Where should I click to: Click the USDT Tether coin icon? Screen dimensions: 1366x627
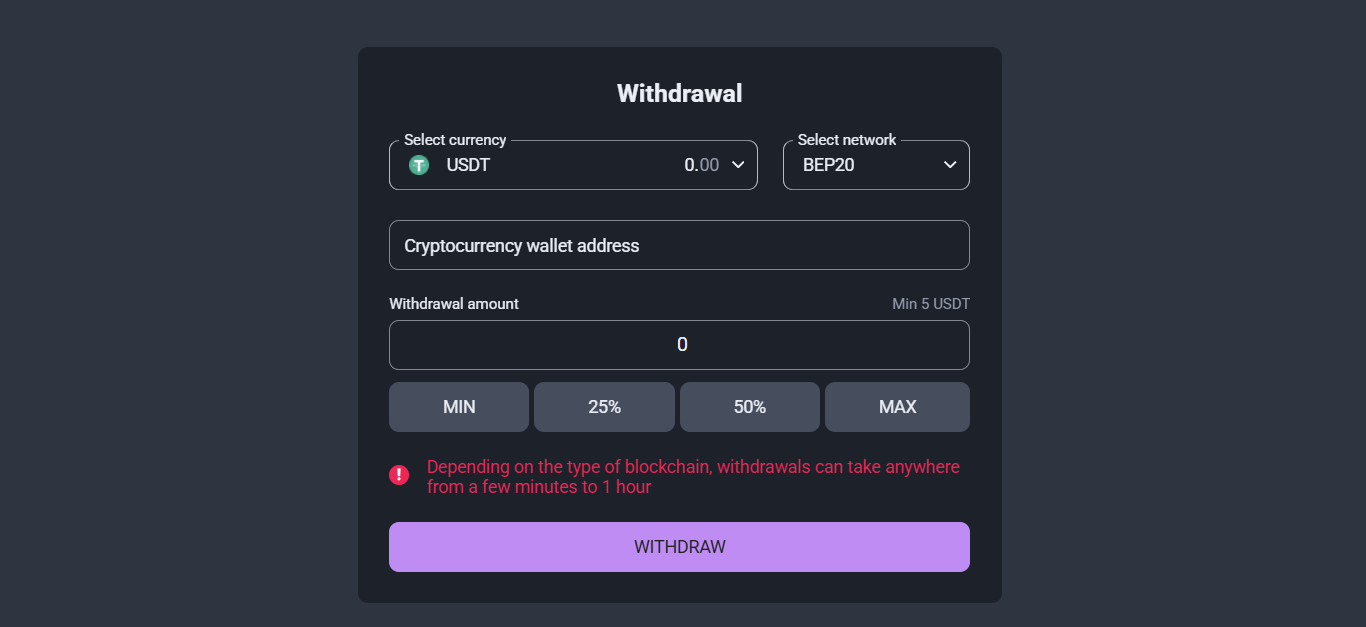(x=419, y=164)
